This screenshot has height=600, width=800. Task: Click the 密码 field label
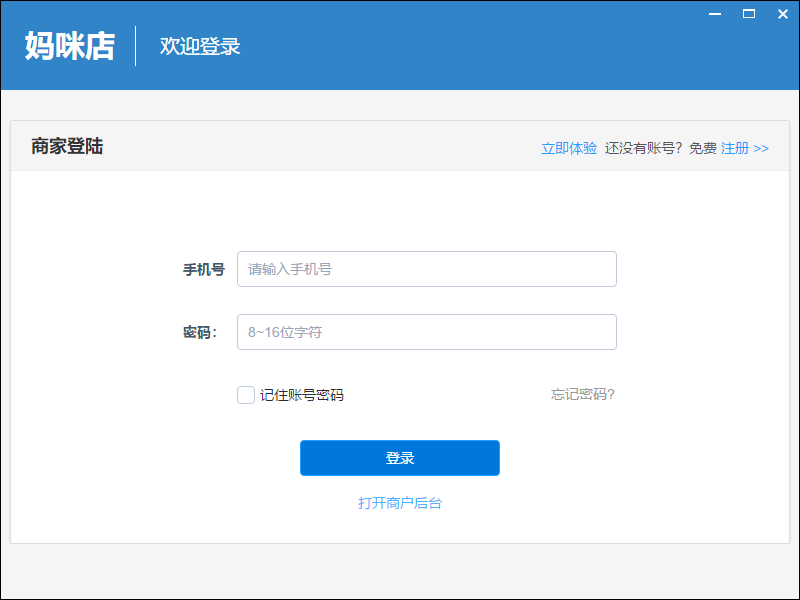coord(200,333)
